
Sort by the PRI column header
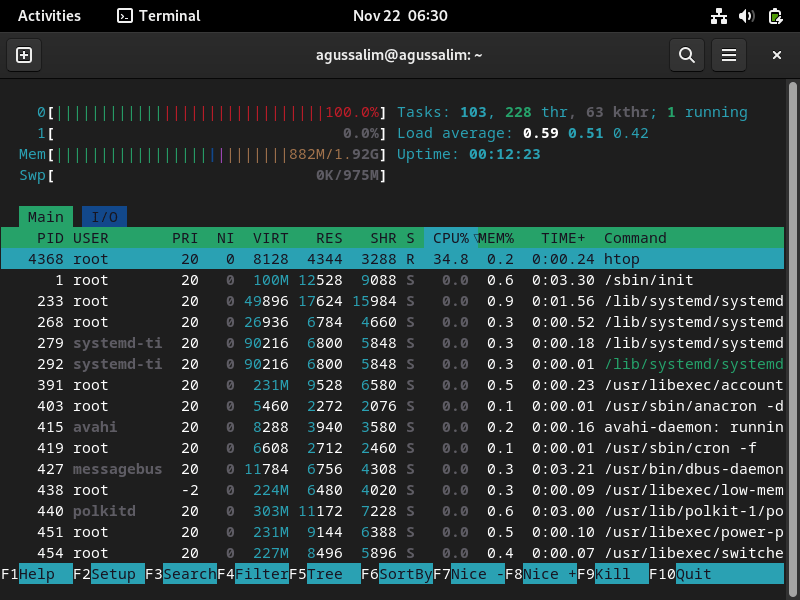185,238
